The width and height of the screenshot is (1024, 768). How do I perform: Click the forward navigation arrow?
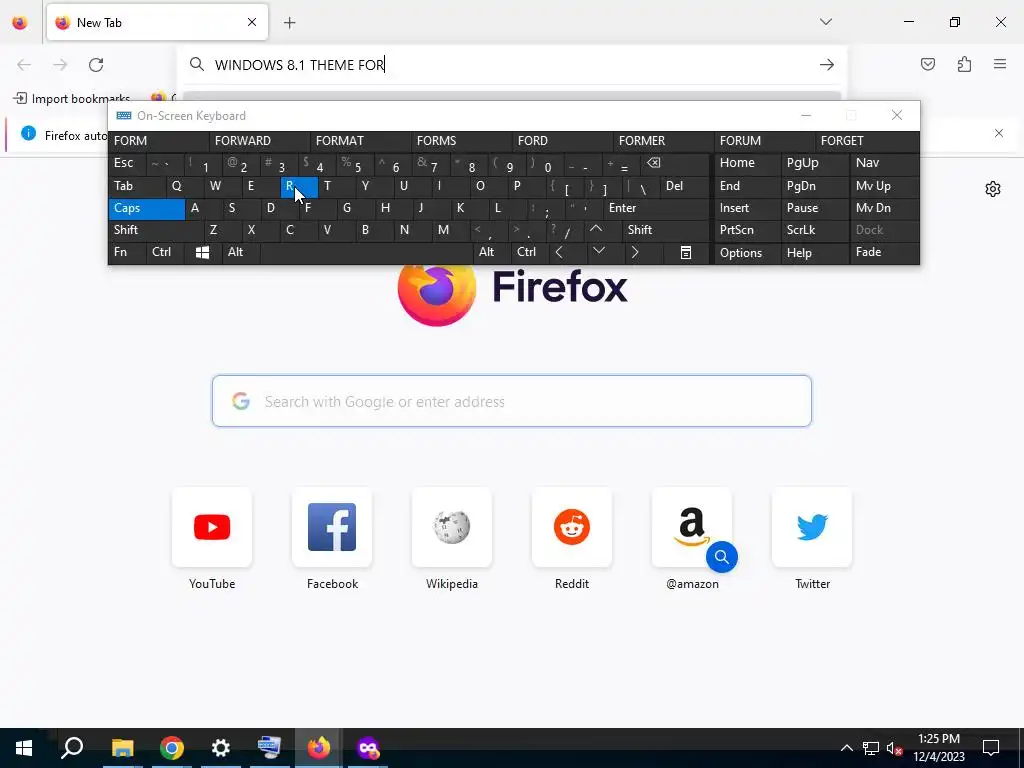(x=60, y=65)
